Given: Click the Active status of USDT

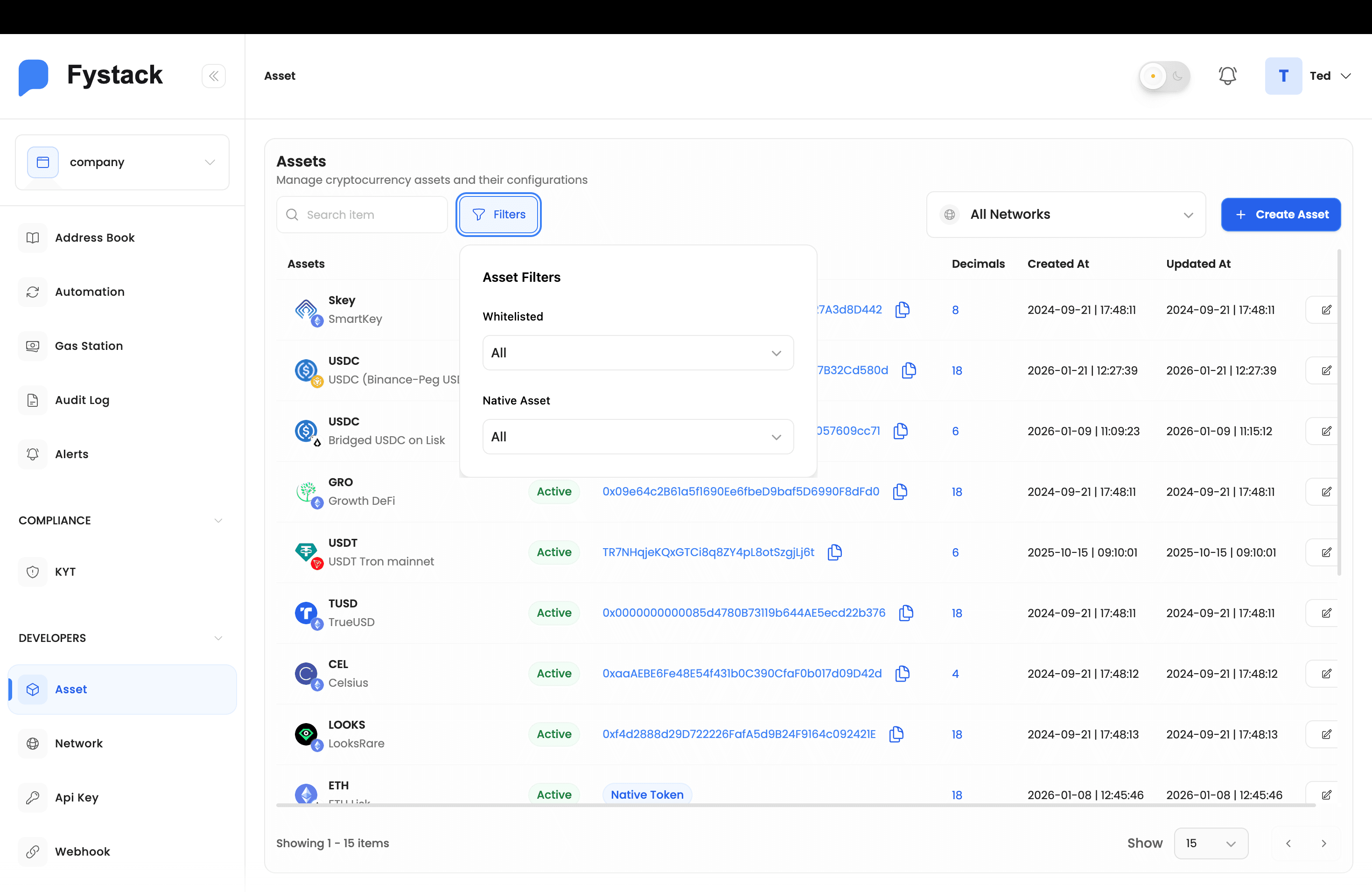Looking at the screenshot, I should (554, 553).
